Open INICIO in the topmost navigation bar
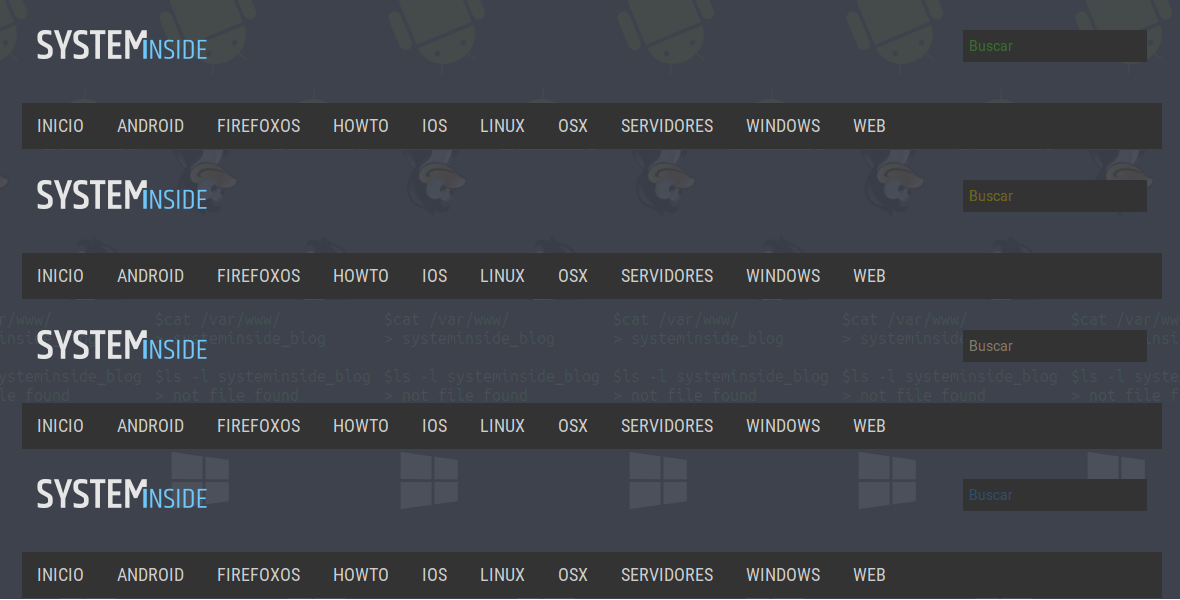 [x=60, y=126]
